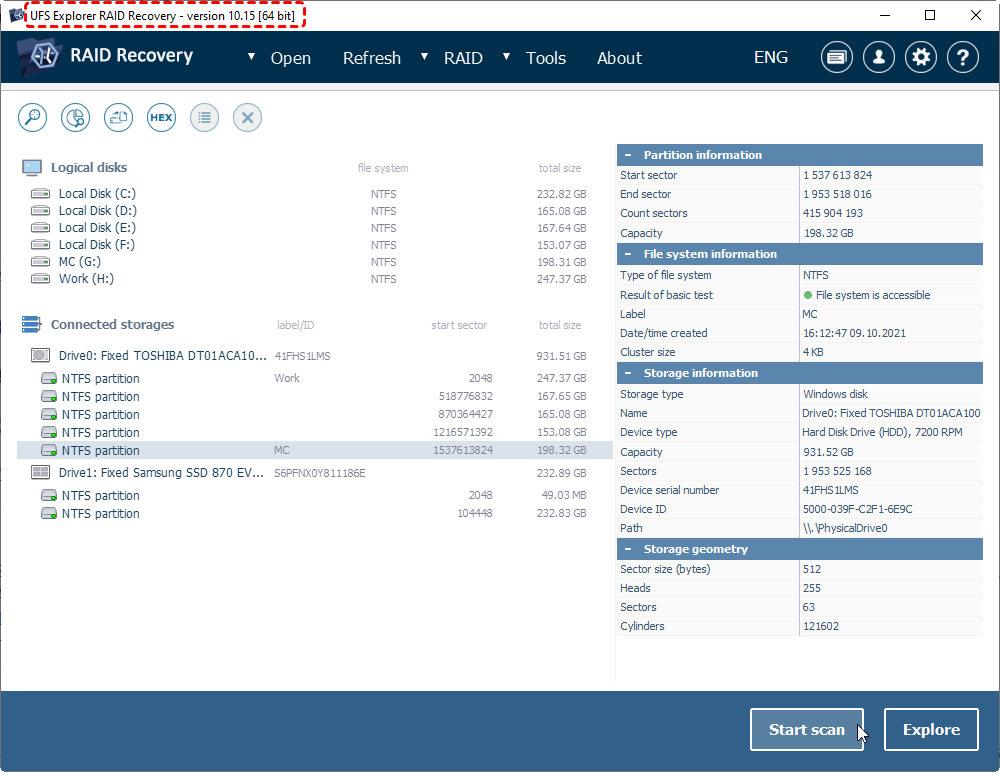Expand the dropdown arrow before RAID
The width and height of the screenshot is (1000, 772).
click(x=425, y=57)
